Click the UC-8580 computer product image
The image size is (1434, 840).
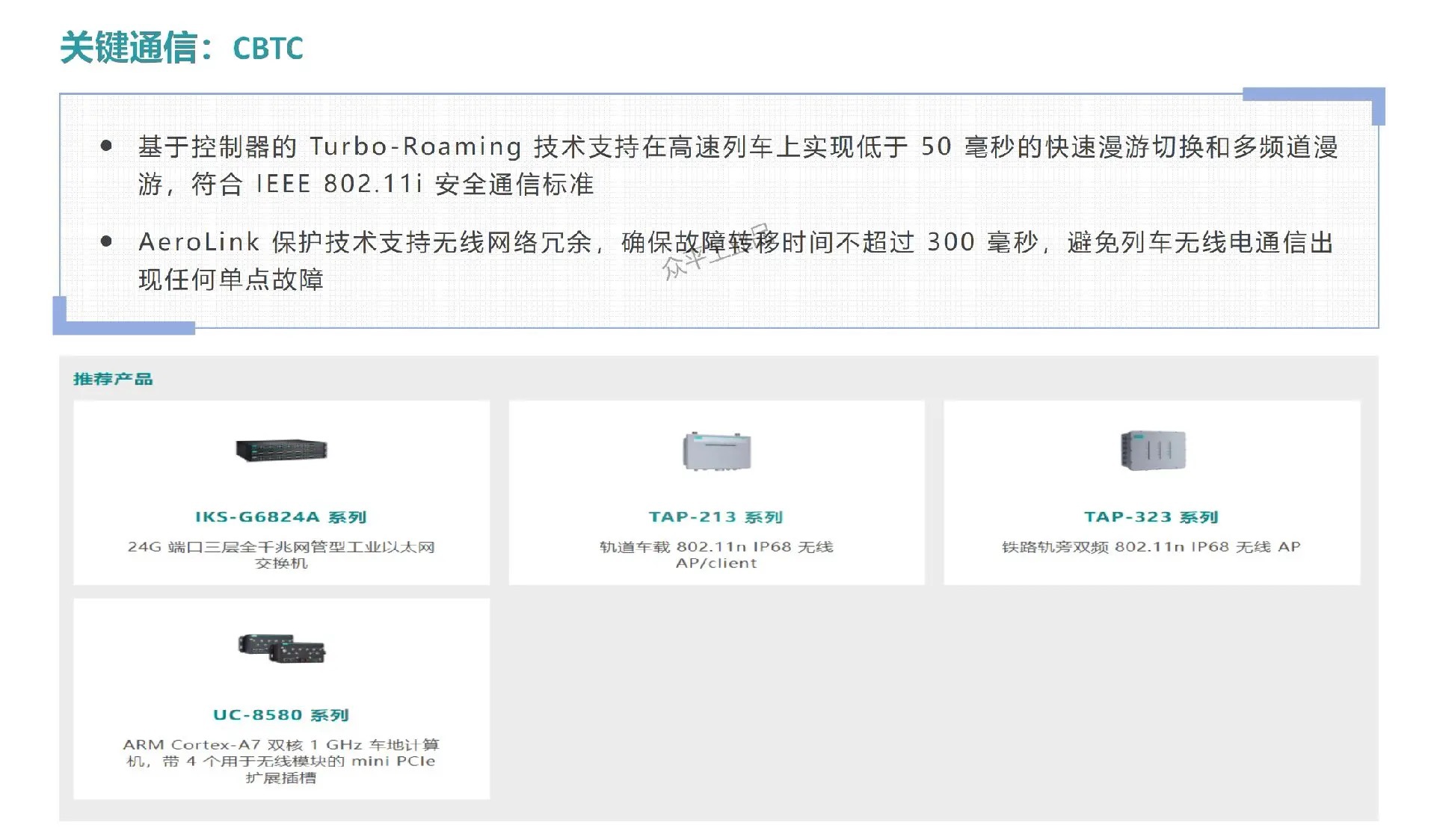tap(281, 649)
